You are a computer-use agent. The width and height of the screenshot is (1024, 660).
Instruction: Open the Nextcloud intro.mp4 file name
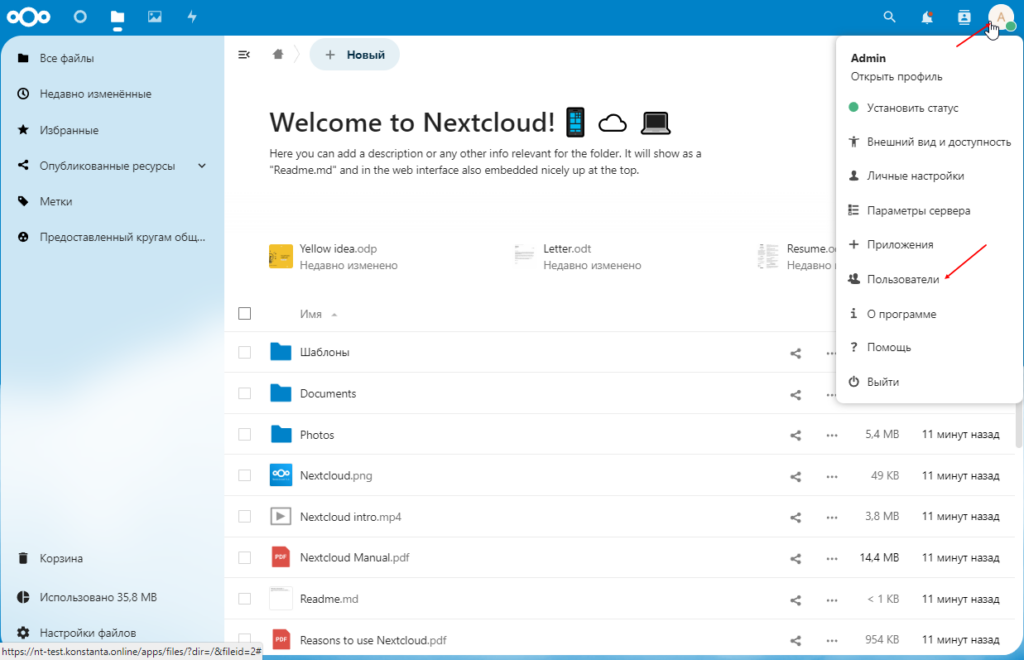pos(351,516)
